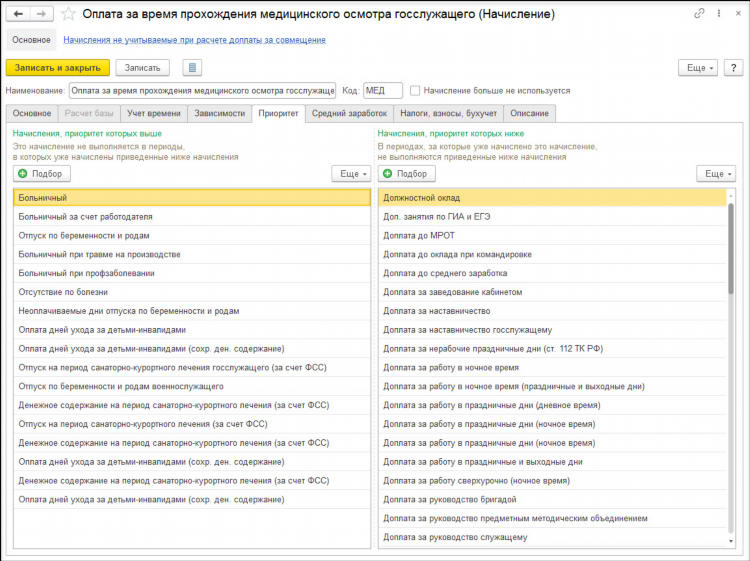The image size is (750, 561).
Task: Select Отсутствие по болезни row
Action: point(192,292)
